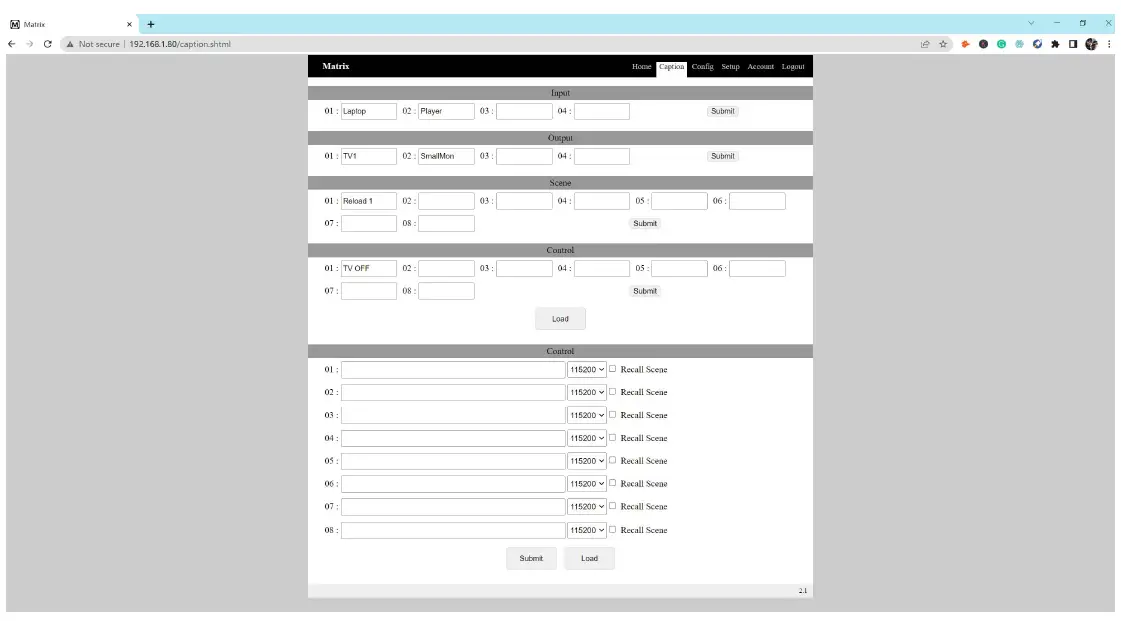The width and height of the screenshot is (1121, 621).
Task: Open baud rate dropdown for control 05
Action: [x=587, y=461]
